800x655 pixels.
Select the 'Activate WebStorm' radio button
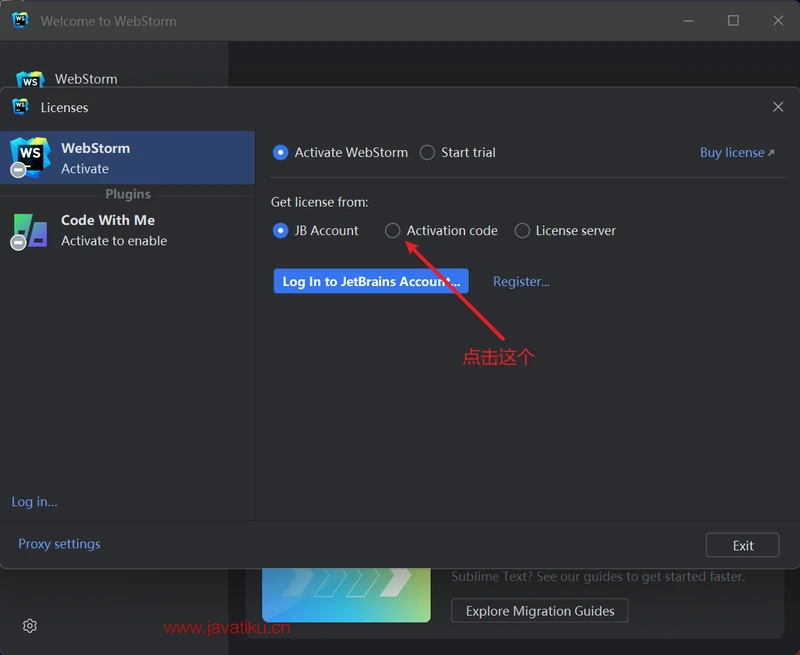(x=280, y=152)
